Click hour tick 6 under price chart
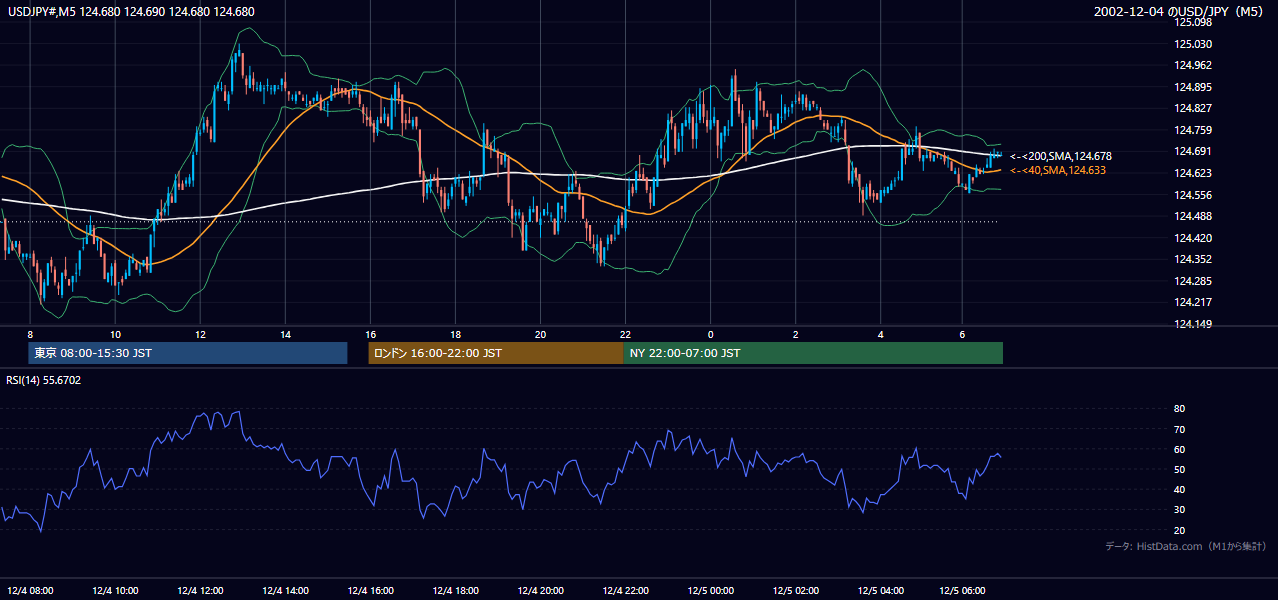 (x=962, y=334)
